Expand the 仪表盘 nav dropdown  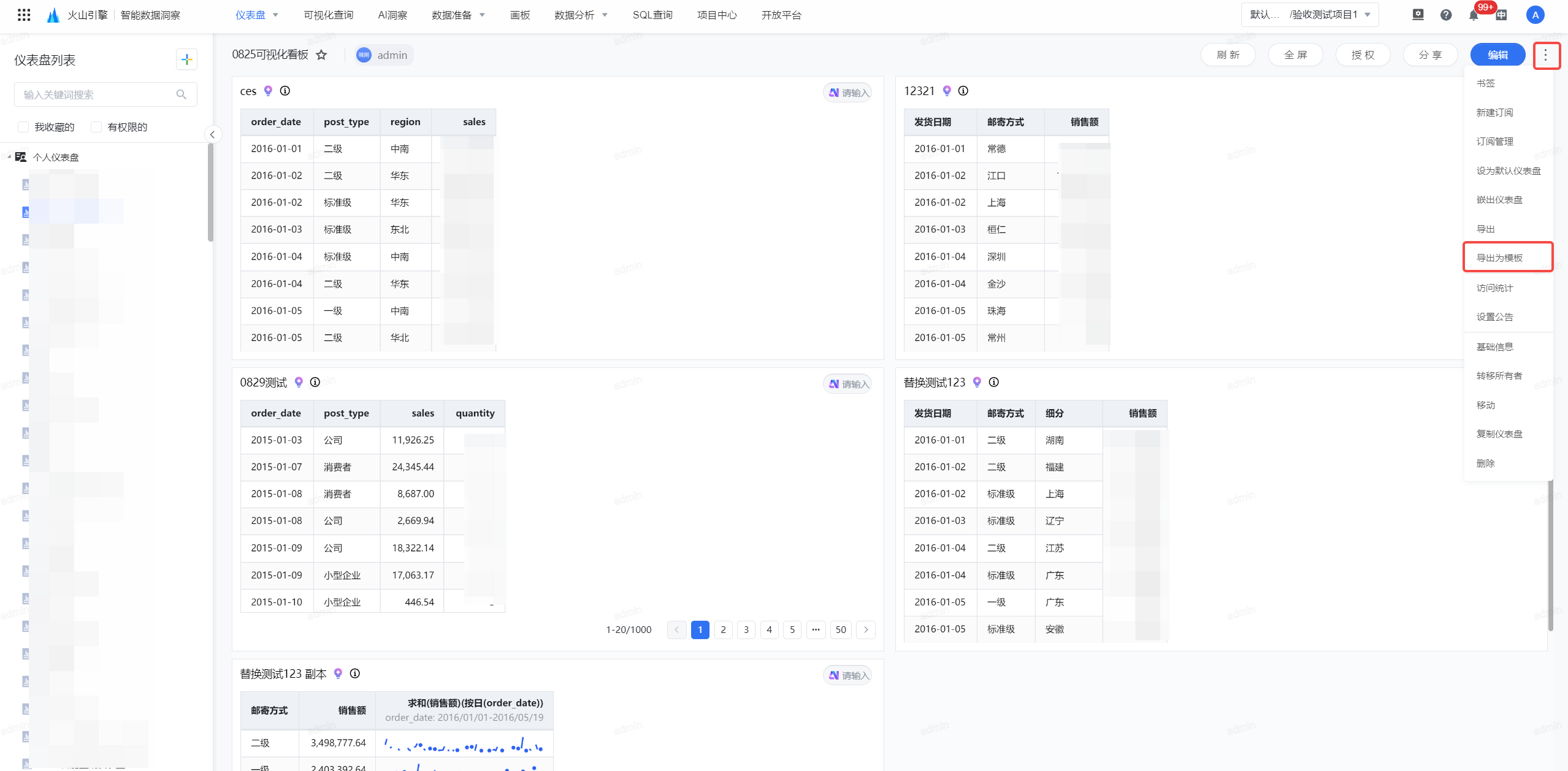pyautogui.click(x=275, y=15)
